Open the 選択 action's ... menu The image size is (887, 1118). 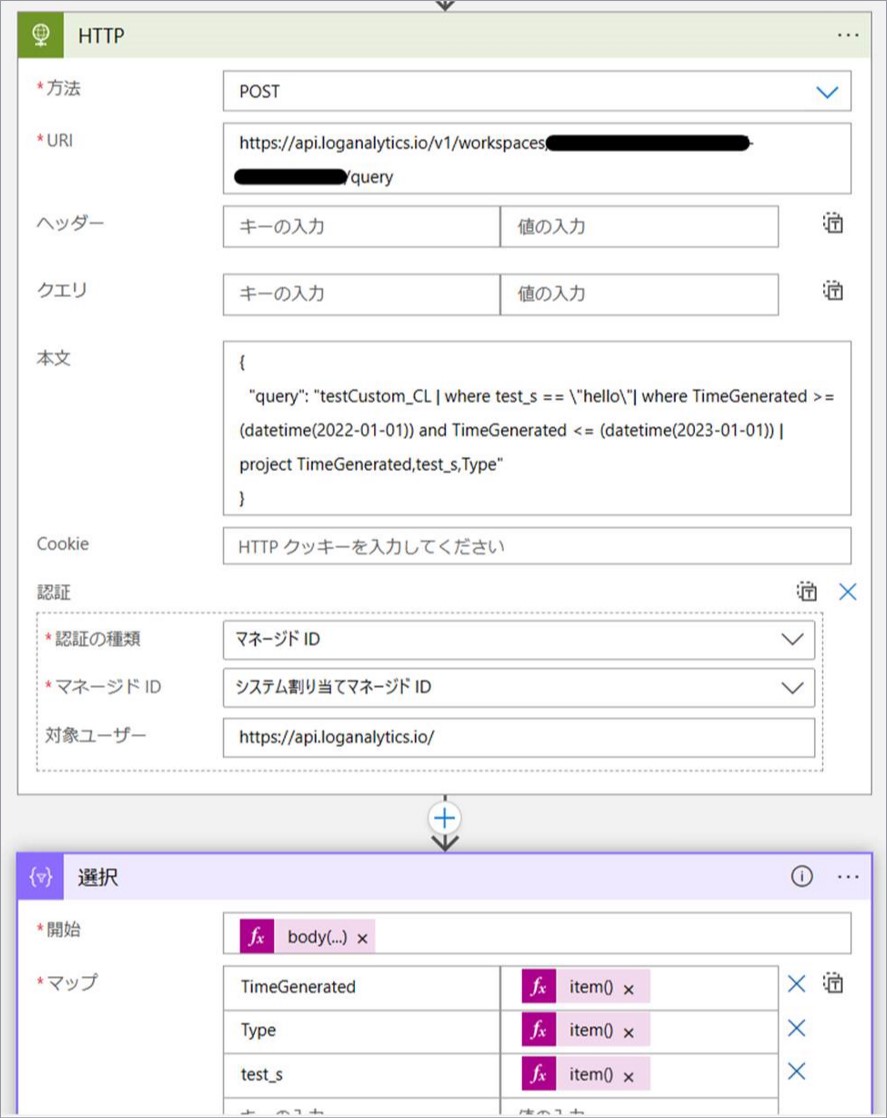pos(848,876)
